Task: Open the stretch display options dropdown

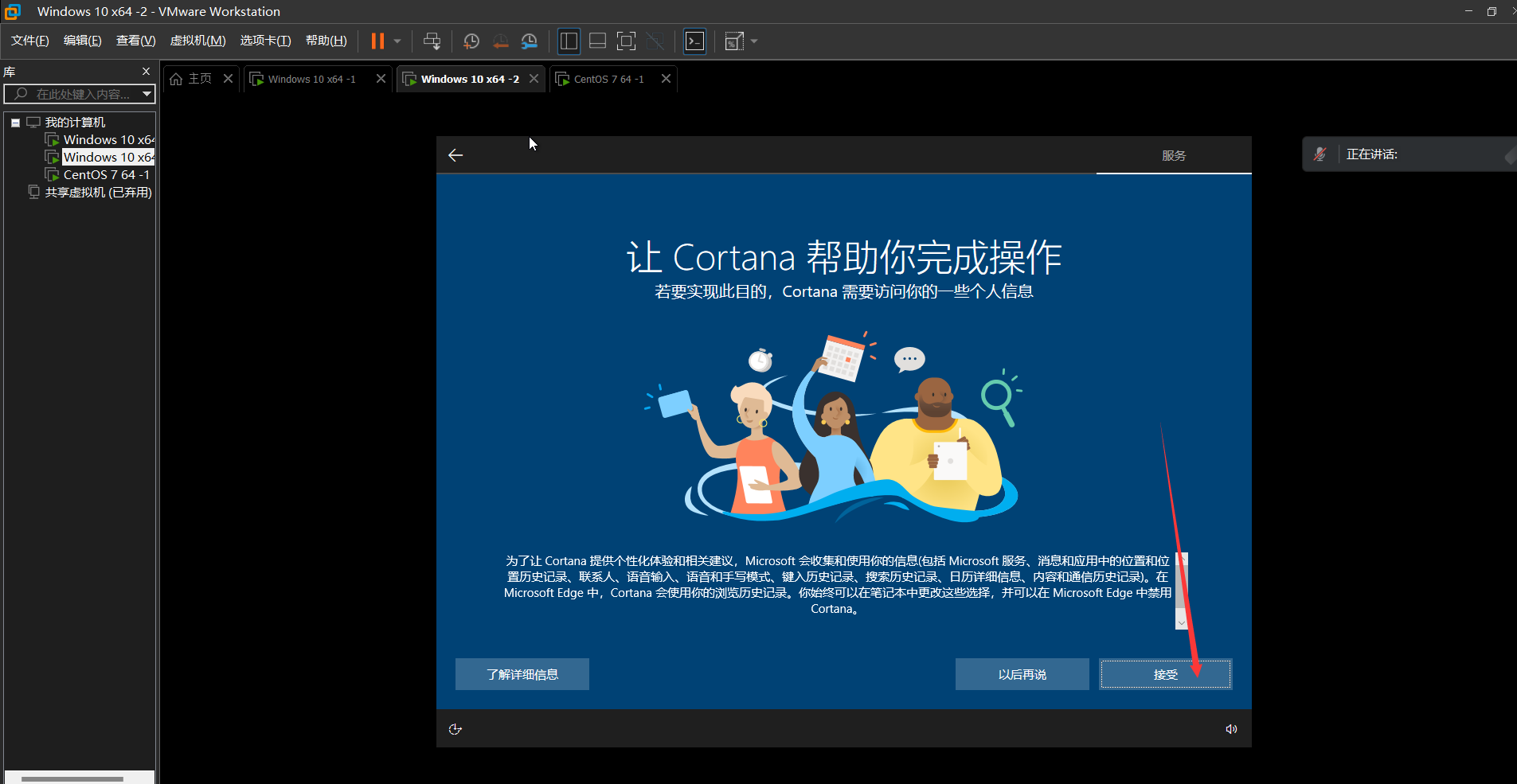Action: point(754,41)
